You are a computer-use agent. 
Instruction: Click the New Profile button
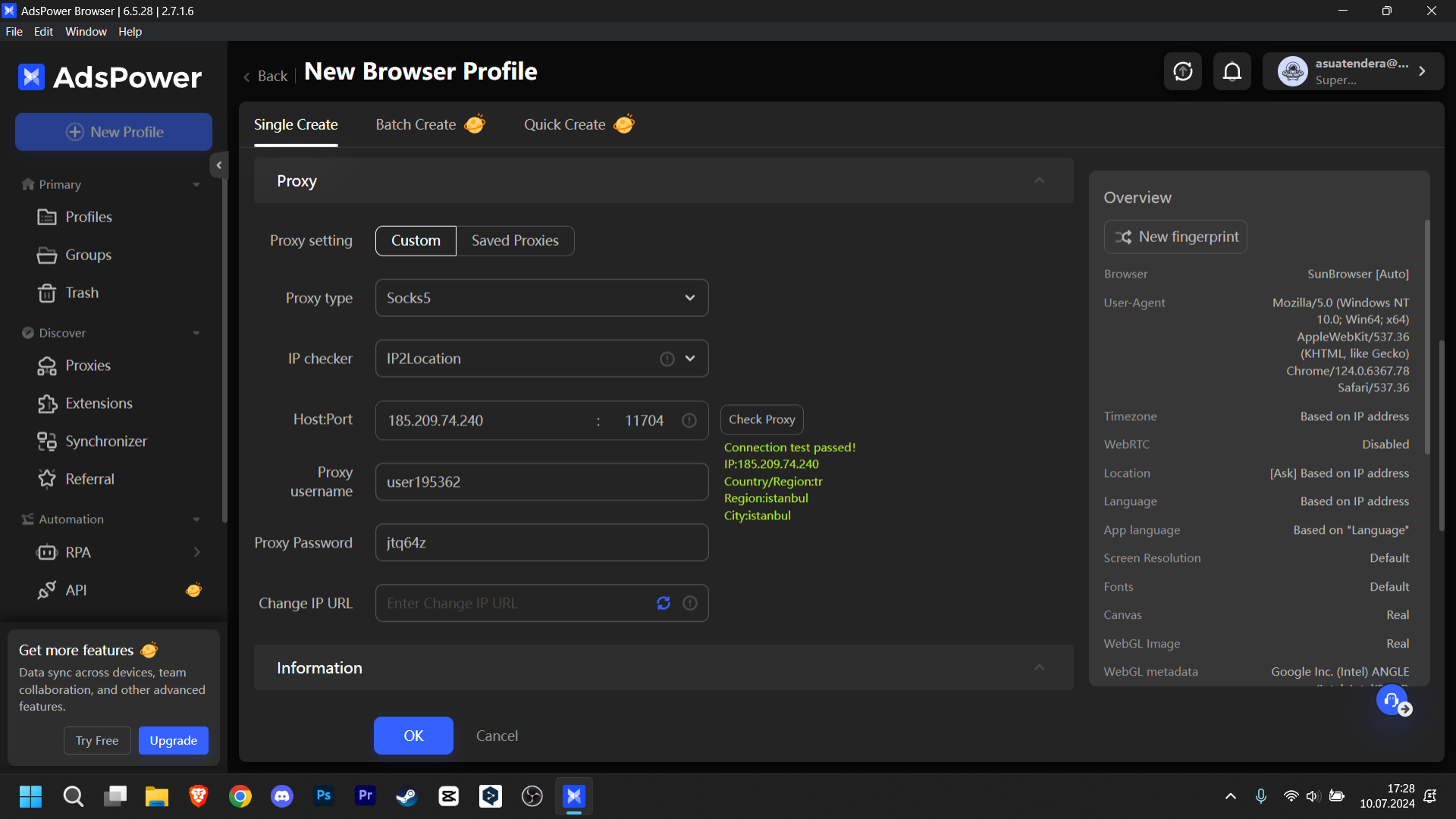114,132
